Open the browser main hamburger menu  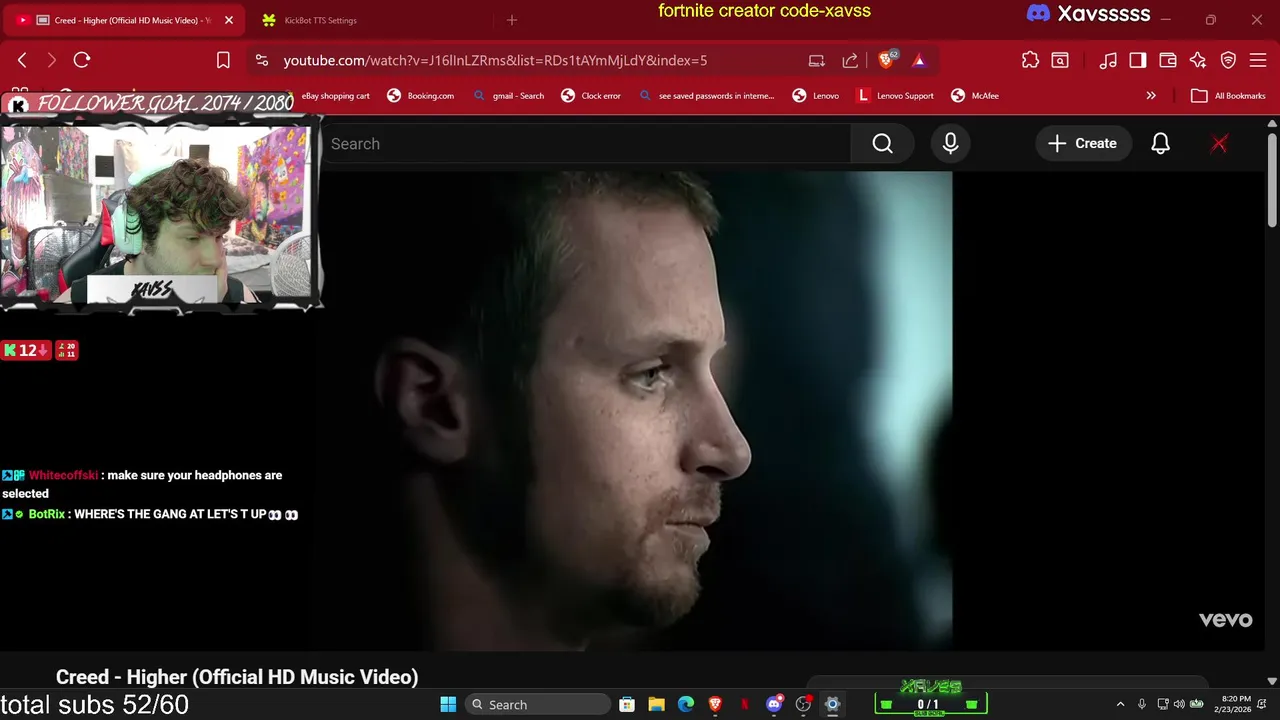(x=1258, y=60)
